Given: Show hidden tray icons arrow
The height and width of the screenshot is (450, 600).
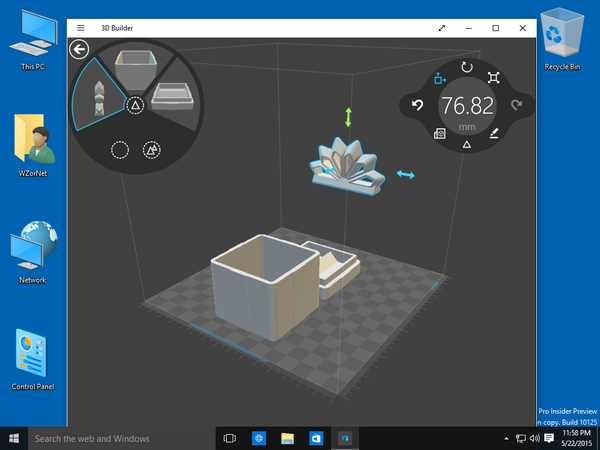Looking at the screenshot, I should [506, 439].
